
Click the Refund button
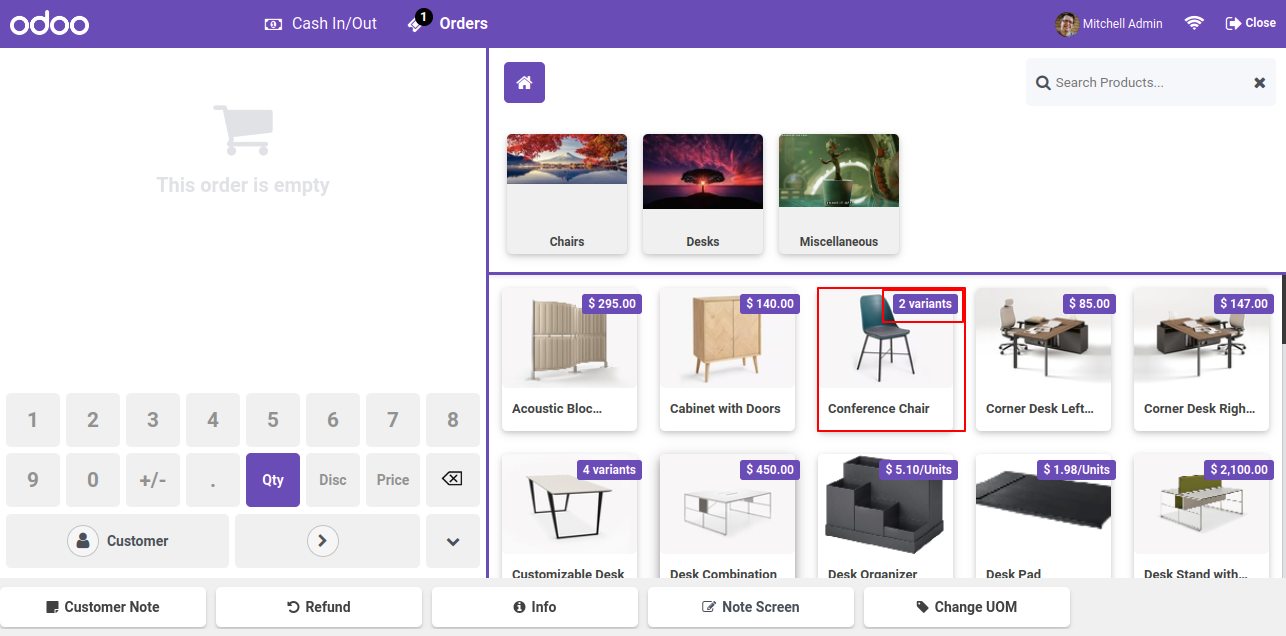coord(319,607)
